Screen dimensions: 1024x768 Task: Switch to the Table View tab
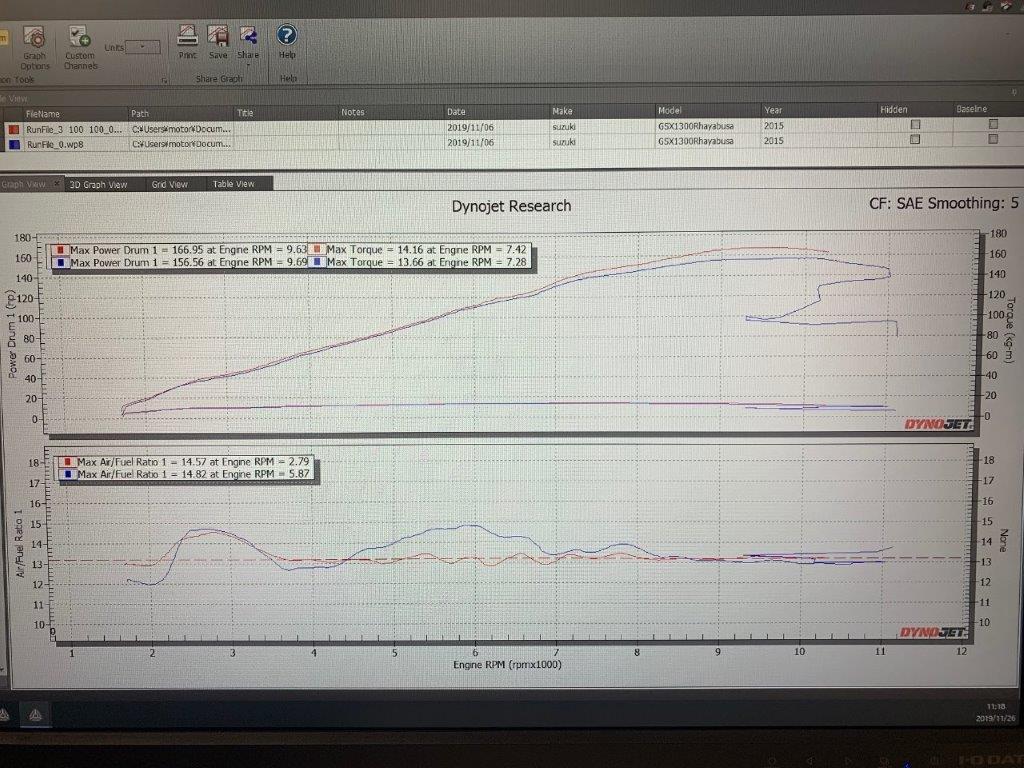tap(233, 184)
